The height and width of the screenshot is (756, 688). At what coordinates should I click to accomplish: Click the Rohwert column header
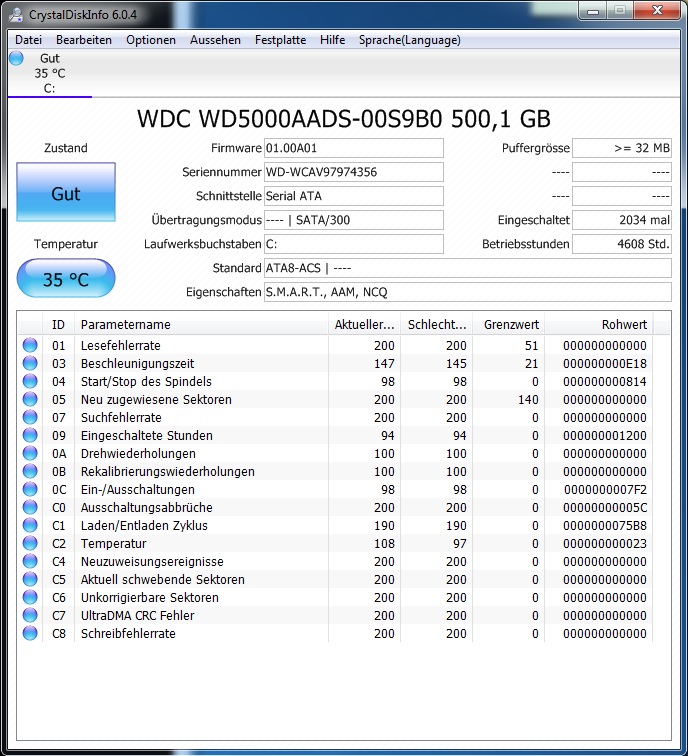(599, 324)
